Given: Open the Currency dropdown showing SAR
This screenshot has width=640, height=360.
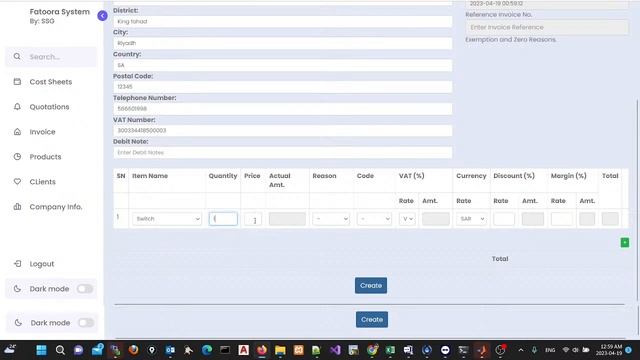Looking at the screenshot, I should tap(471, 219).
